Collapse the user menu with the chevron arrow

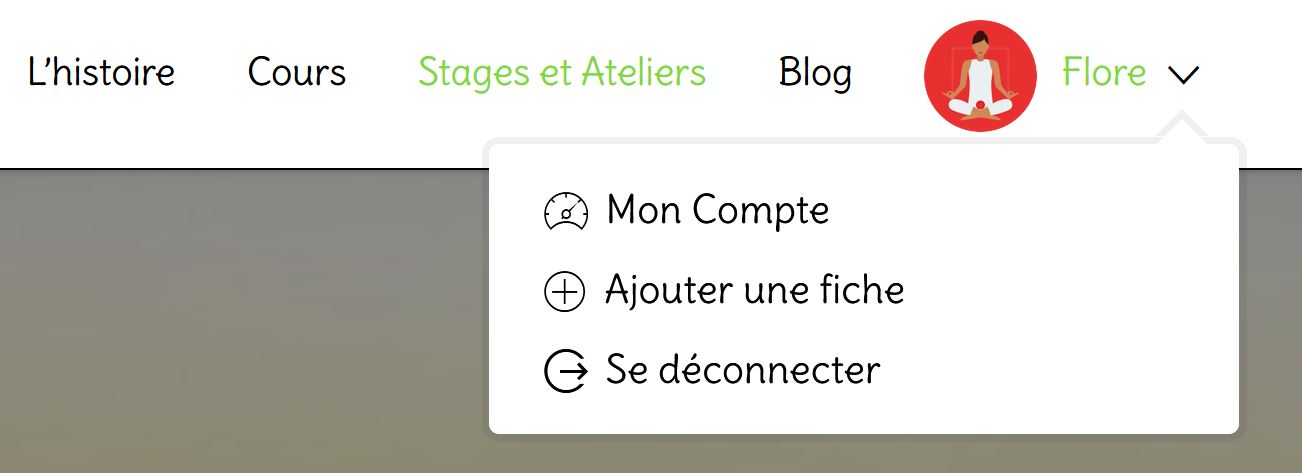coord(1182,75)
